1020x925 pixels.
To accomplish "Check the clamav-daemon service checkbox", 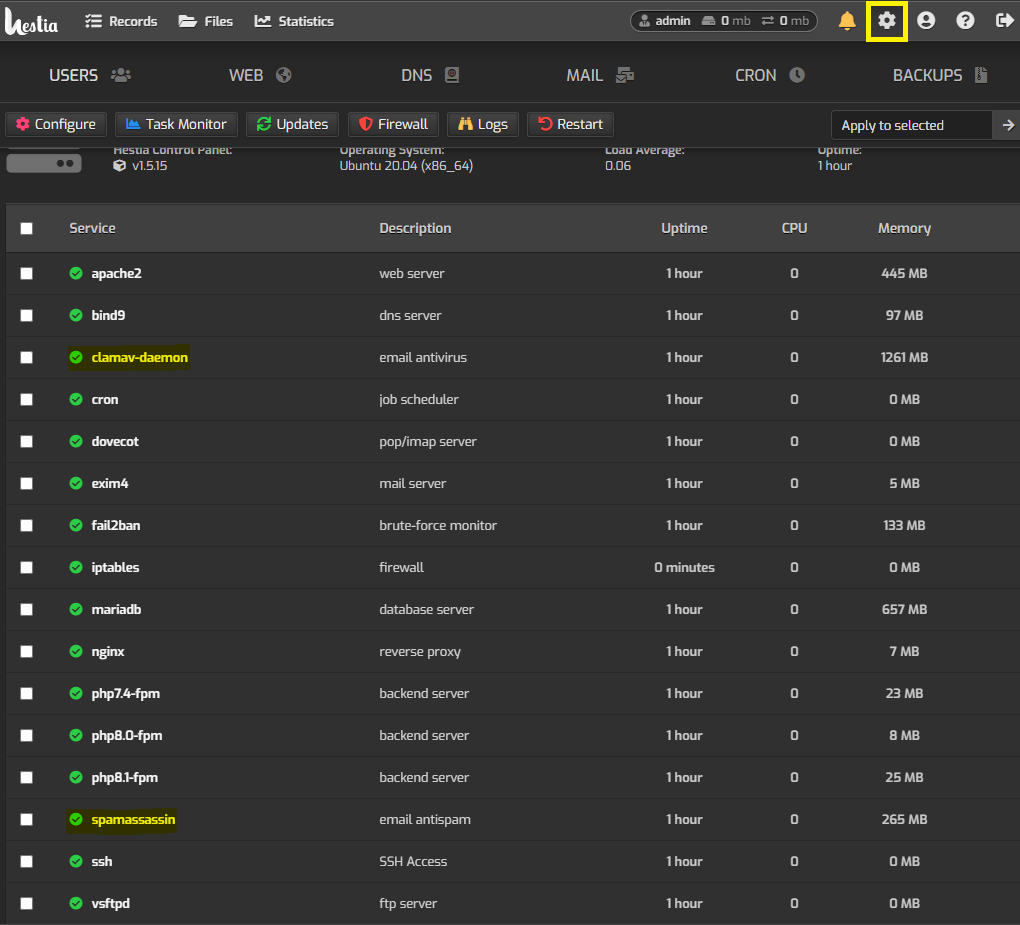I will [x=27, y=357].
